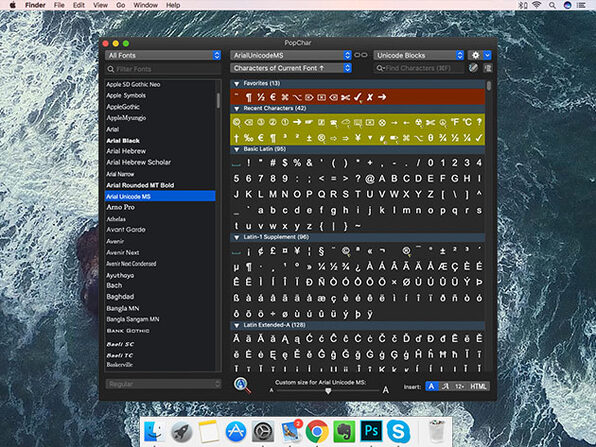
Task: Open Evernote from the Dock
Action: click(344, 431)
